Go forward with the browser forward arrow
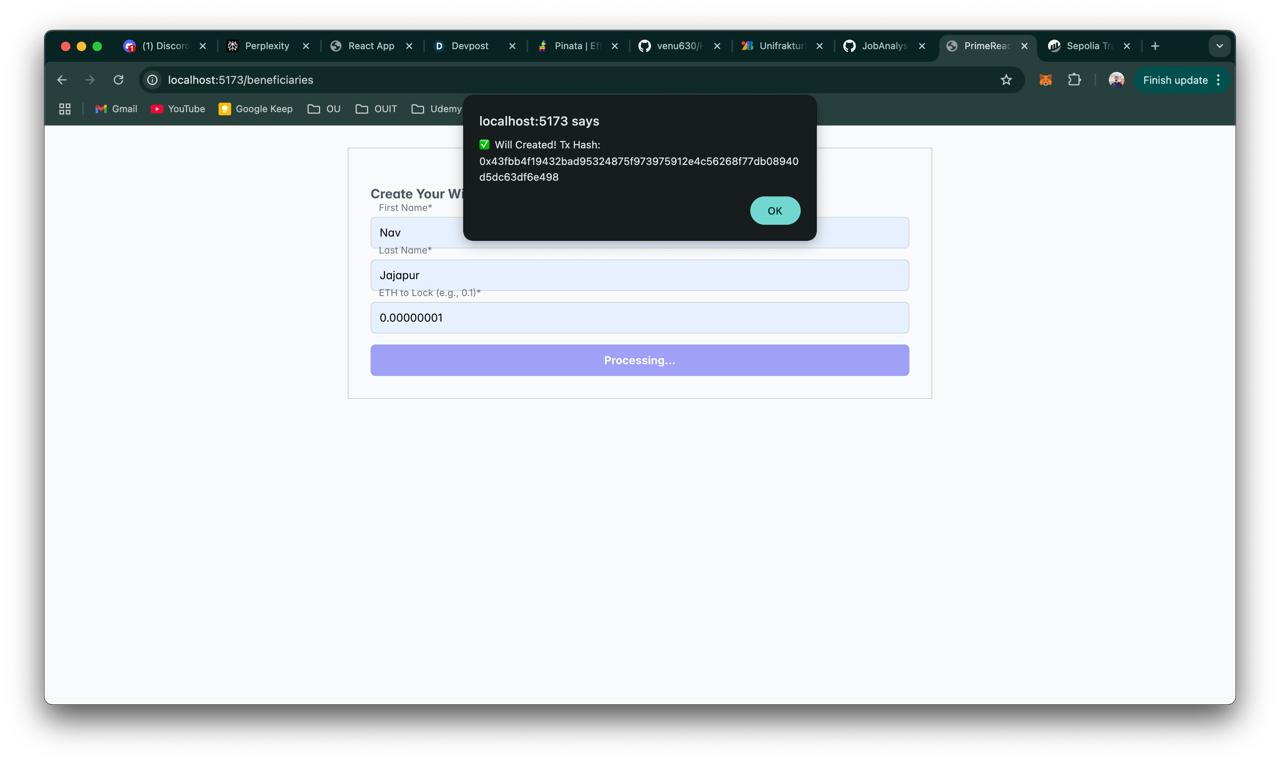This screenshot has height=763, width=1280. [90, 80]
